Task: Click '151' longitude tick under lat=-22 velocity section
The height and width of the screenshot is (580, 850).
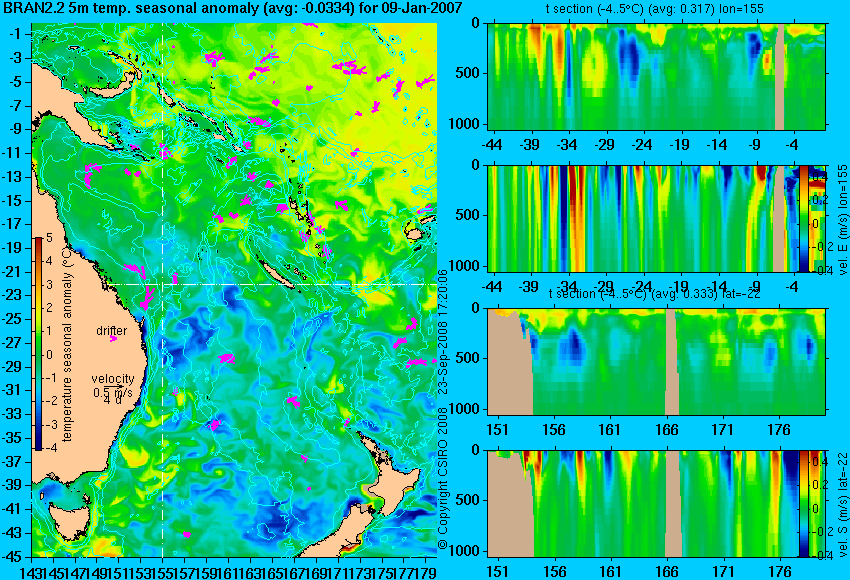Action: tap(497, 572)
